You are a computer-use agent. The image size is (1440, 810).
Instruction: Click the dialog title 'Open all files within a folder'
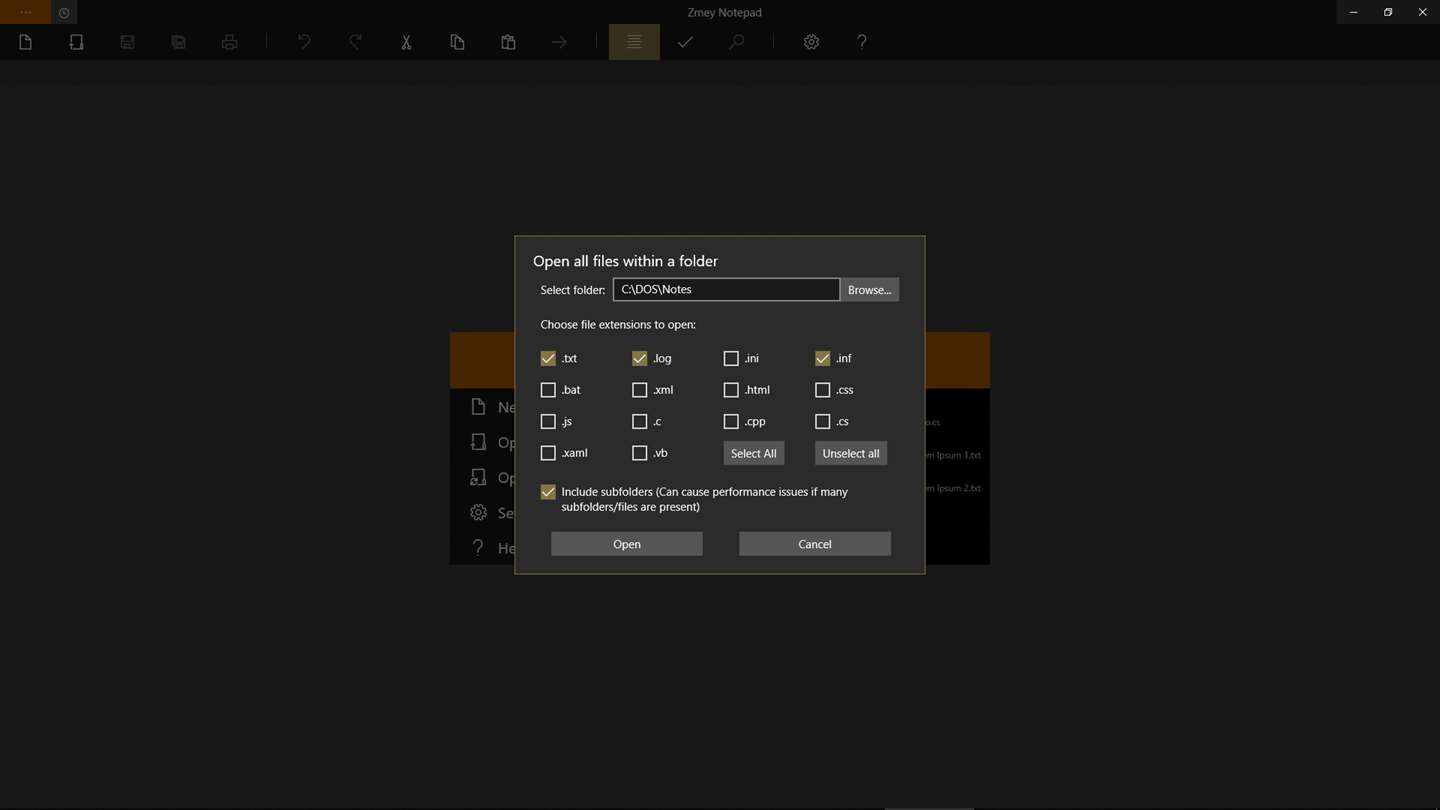click(x=625, y=261)
